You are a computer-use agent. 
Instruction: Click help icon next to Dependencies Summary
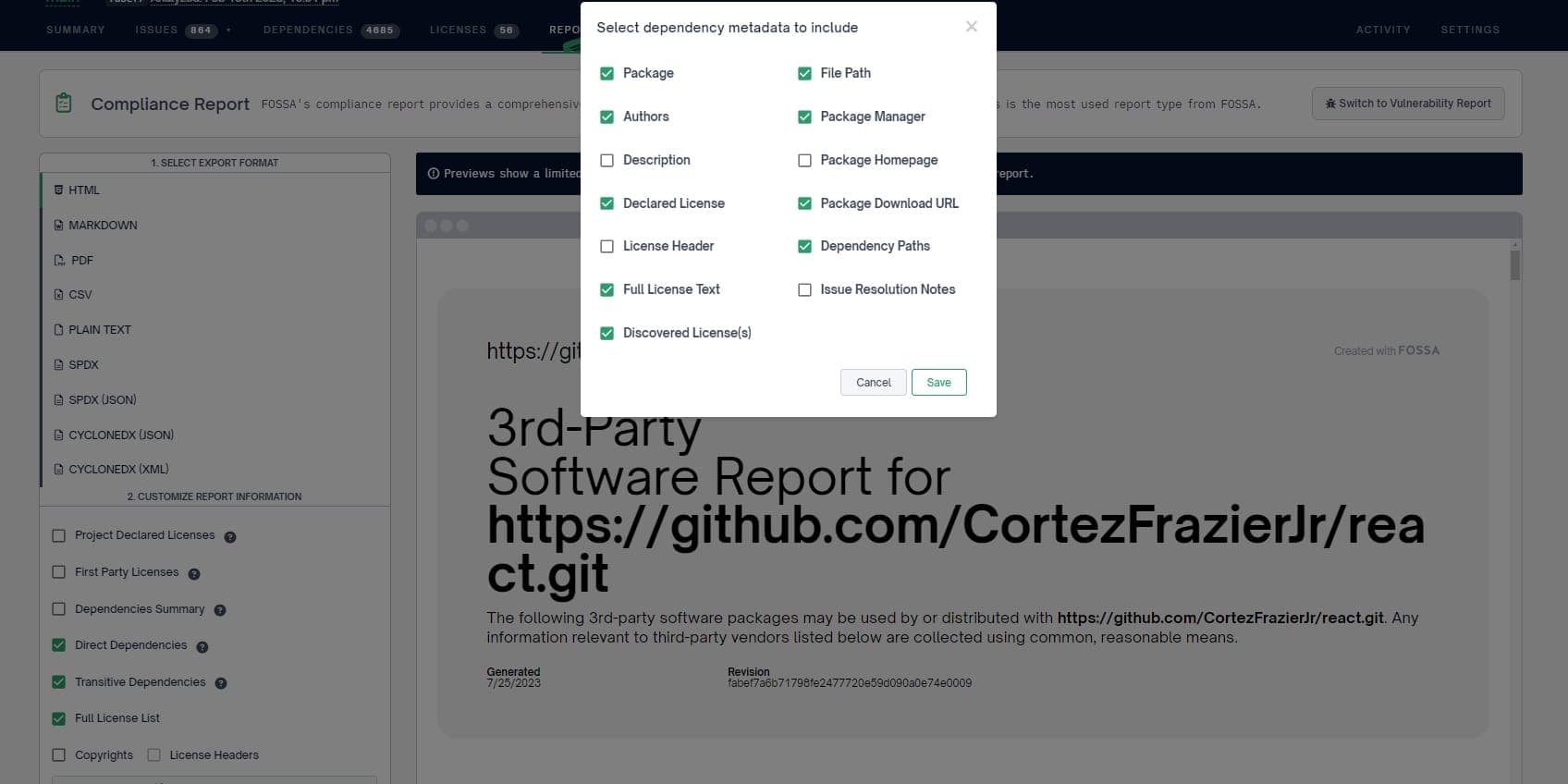pyautogui.click(x=220, y=610)
